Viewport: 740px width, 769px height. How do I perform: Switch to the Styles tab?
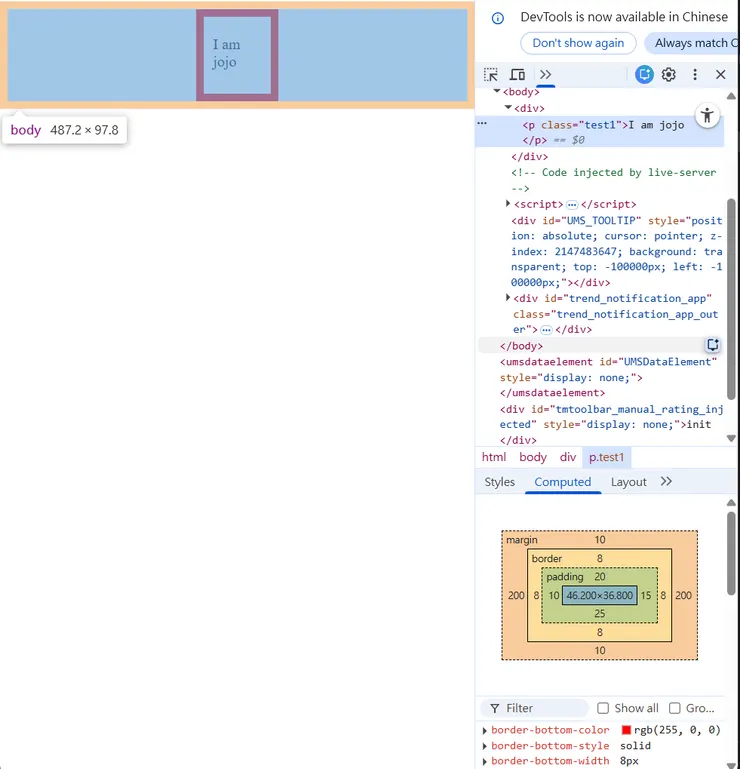click(499, 482)
